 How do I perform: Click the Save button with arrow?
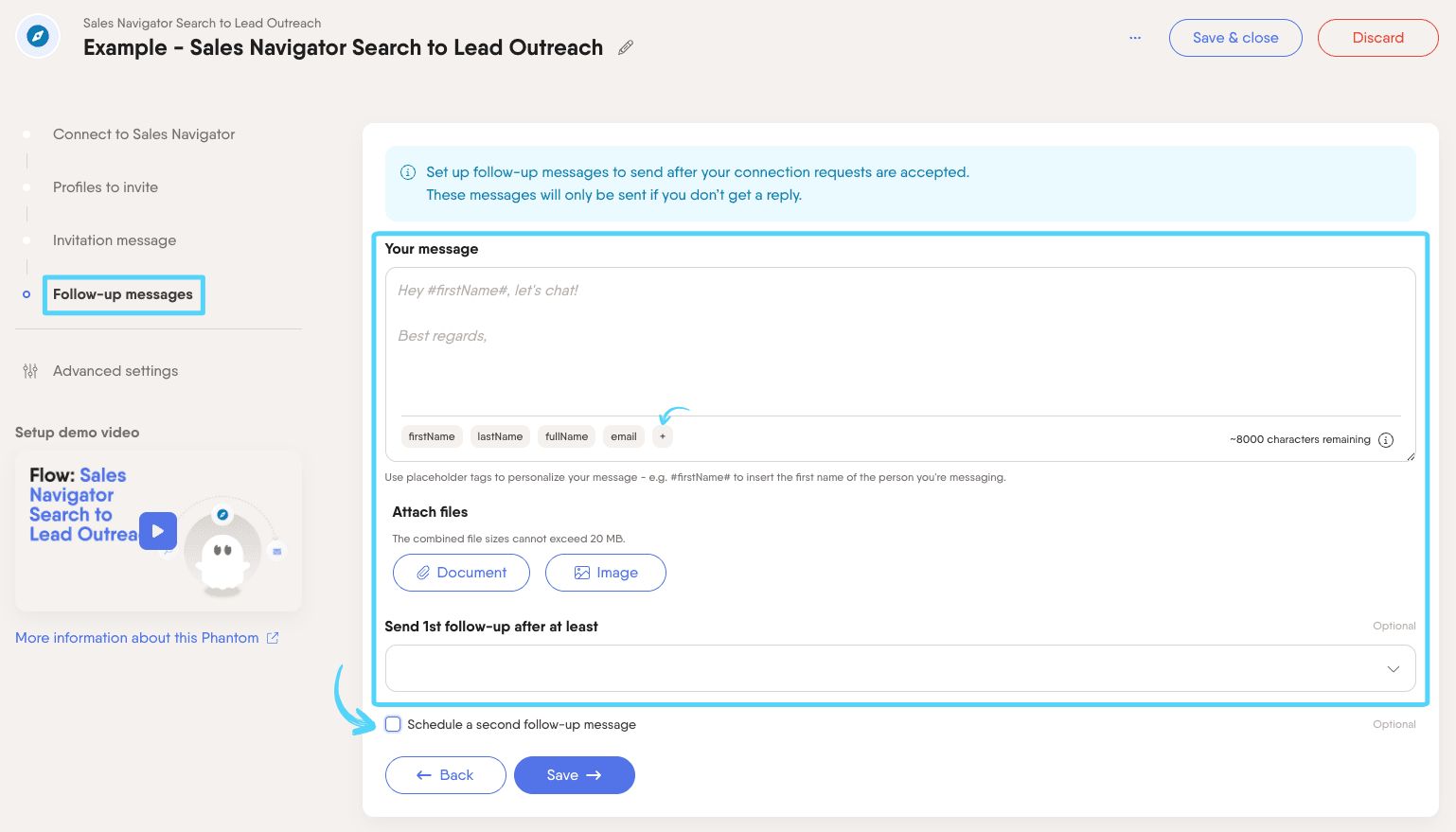tap(575, 775)
